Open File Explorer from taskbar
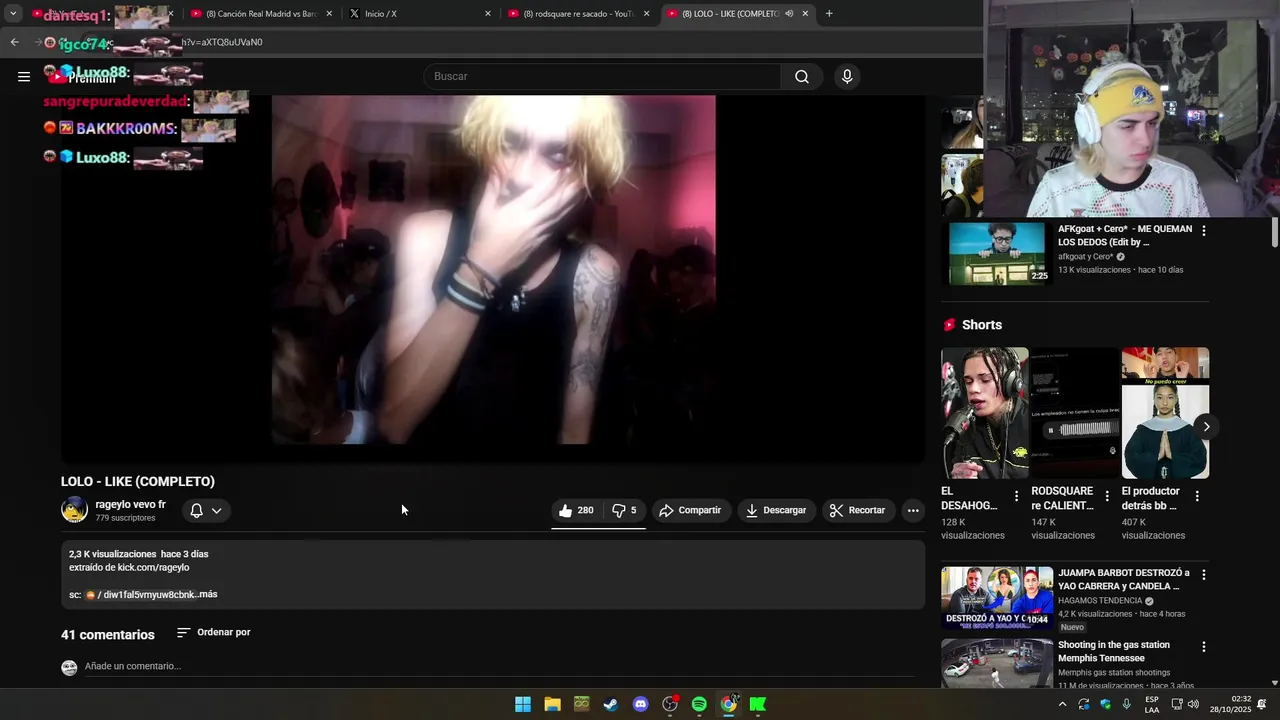This screenshot has width=1280, height=720. tap(552, 704)
